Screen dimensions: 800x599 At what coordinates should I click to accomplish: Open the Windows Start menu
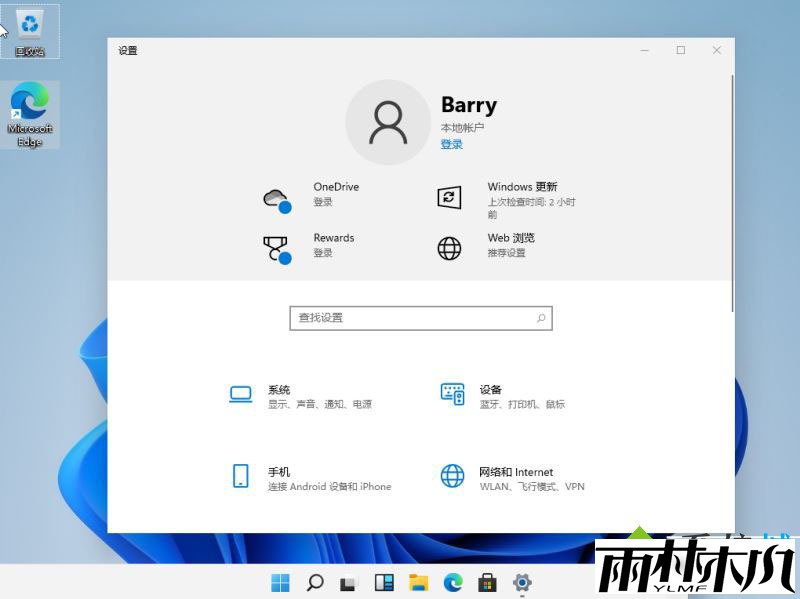pos(280,582)
